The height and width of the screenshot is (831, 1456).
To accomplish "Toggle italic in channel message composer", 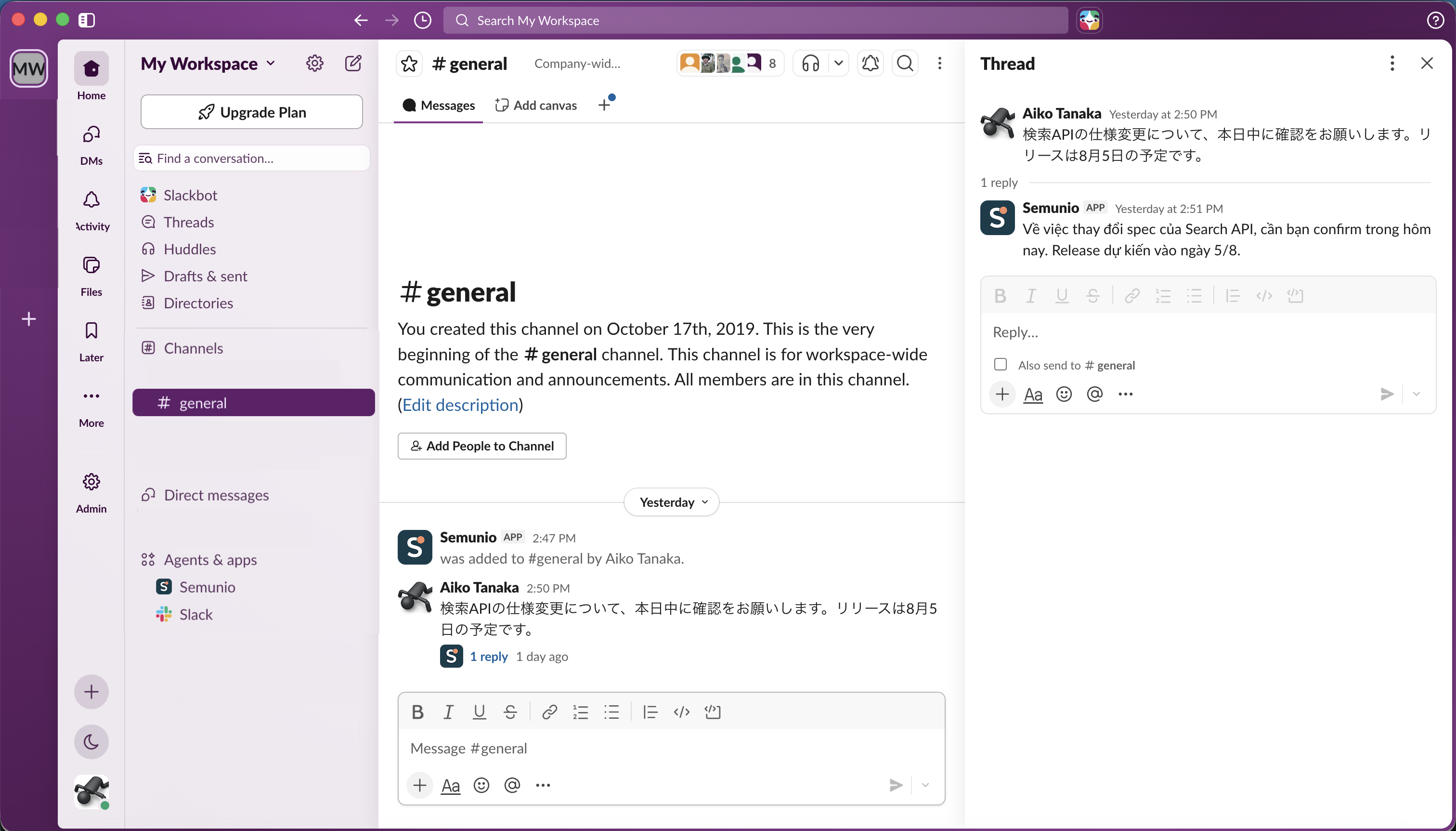I will tap(448, 712).
